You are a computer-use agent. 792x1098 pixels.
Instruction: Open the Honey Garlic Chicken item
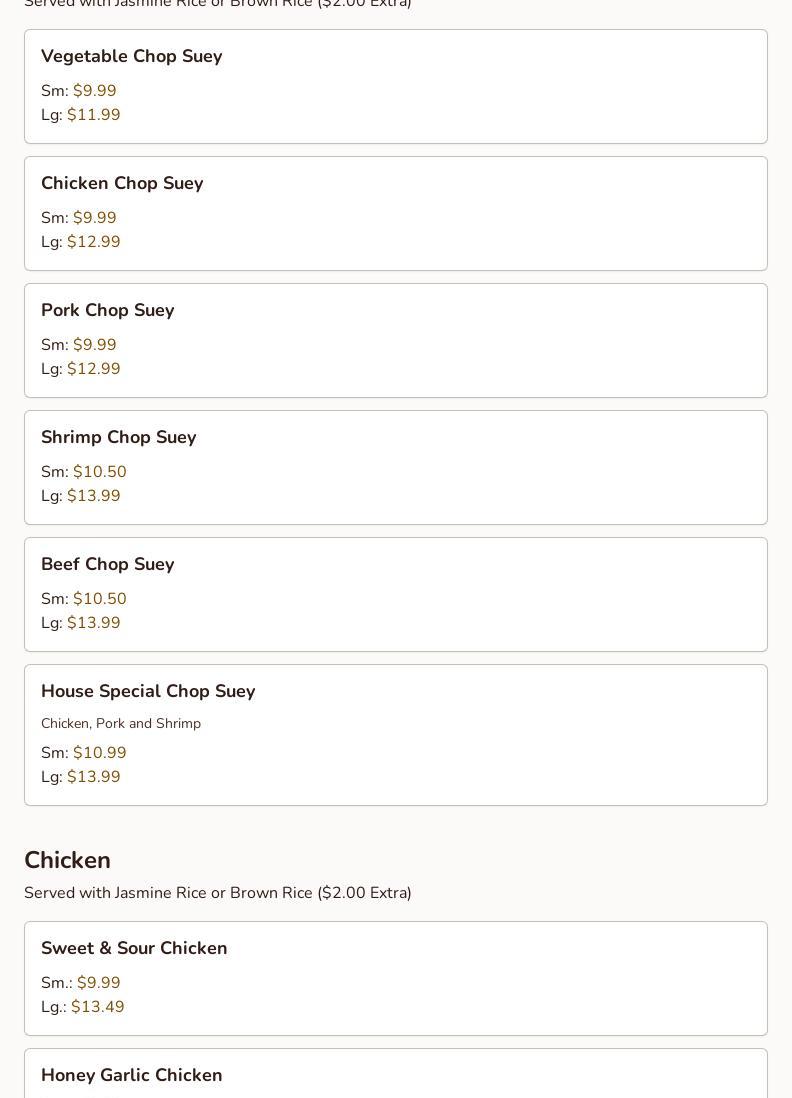pyautogui.click(x=396, y=1073)
